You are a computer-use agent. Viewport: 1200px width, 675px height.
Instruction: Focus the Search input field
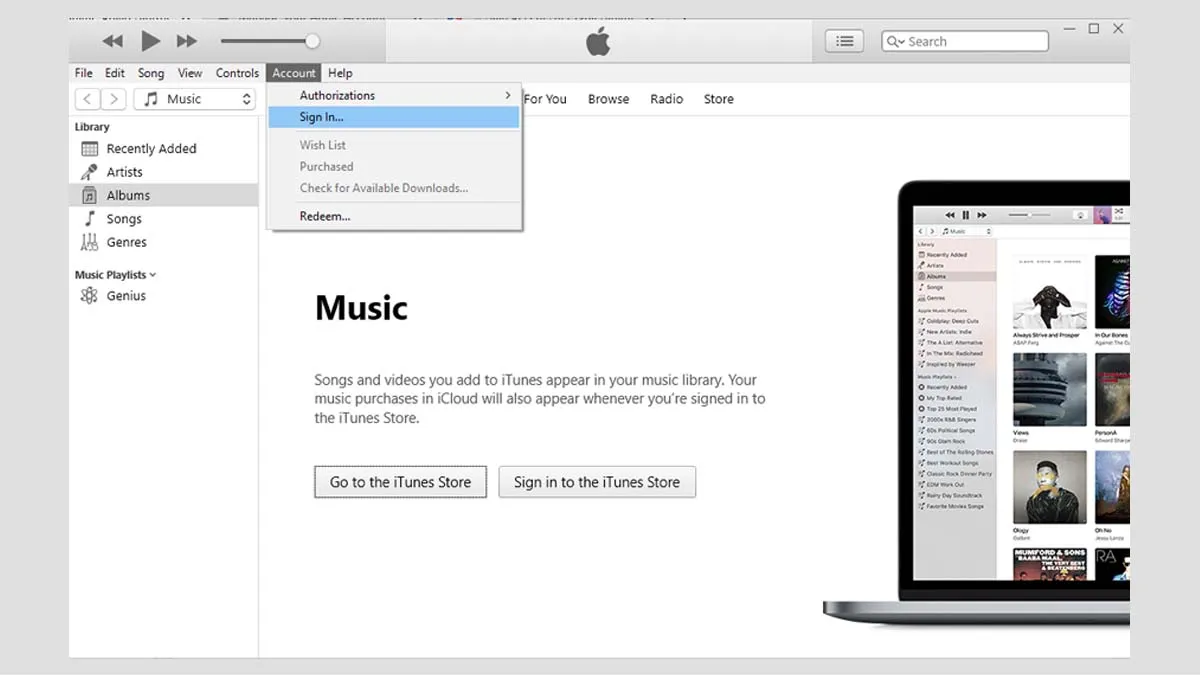coord(965,41)
